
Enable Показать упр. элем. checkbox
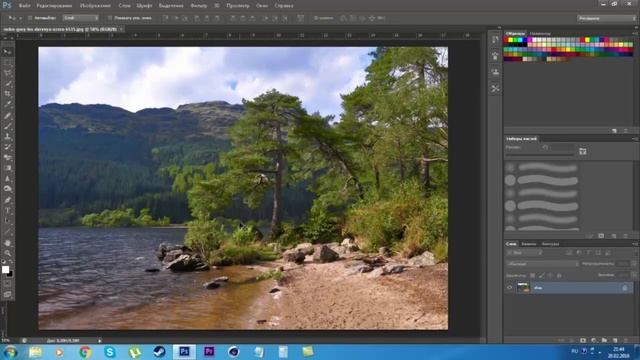(x=110, y=18)
